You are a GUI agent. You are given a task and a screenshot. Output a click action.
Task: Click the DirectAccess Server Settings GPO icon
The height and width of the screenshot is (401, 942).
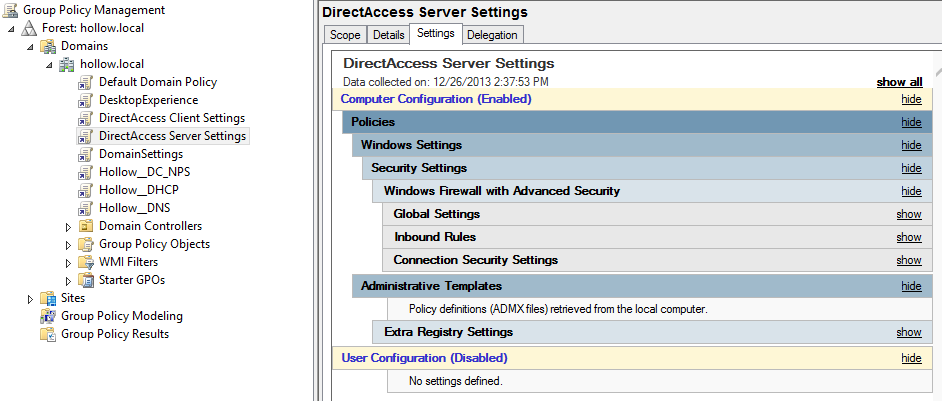(x=85, y=136)
